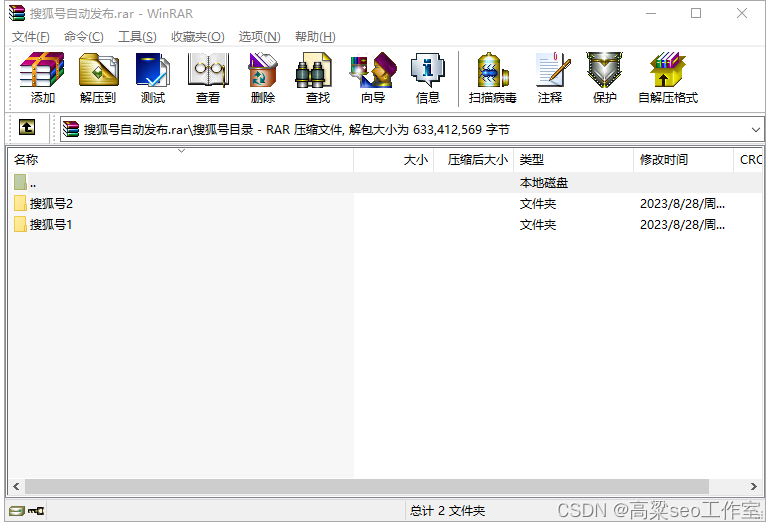The height and width of the screenshot is (530, 775).
Task: Click the key password icon in the status bar
Action: pos(36,511)
